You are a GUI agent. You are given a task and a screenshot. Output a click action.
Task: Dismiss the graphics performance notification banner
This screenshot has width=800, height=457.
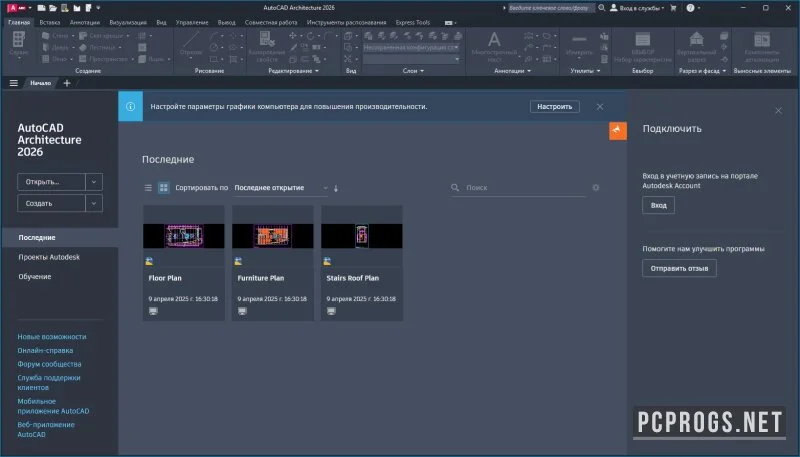tap(600, 107)
